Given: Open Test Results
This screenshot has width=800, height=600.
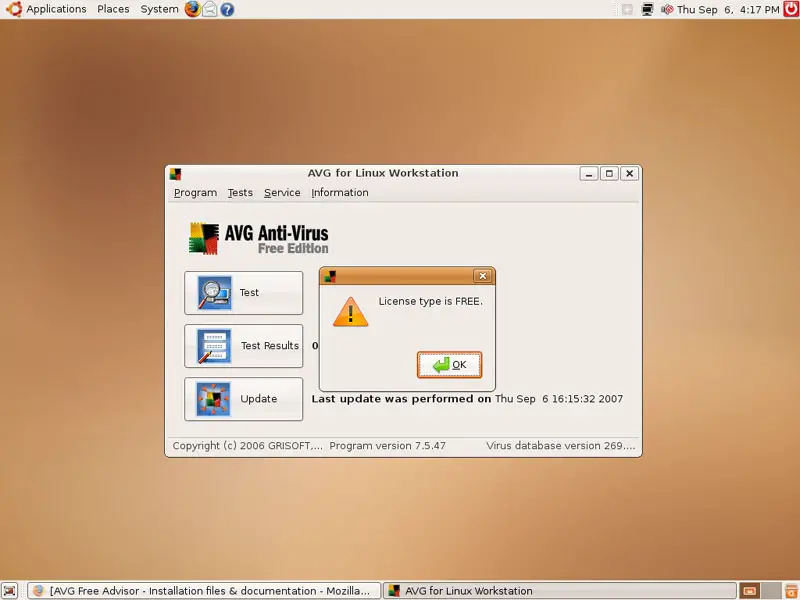Looking at the screenshot, I should click(243, 346).
